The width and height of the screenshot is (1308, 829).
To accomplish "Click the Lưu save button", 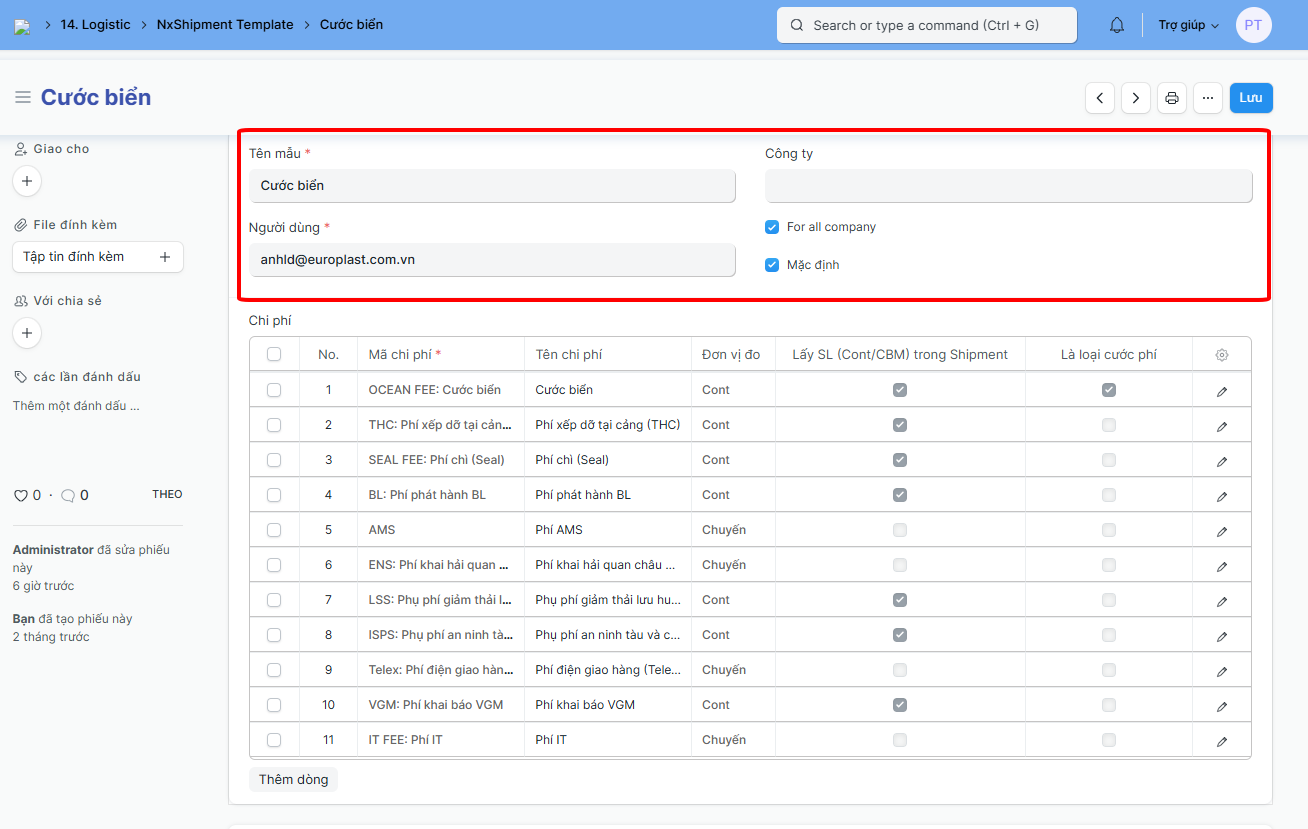I will pyautogui.click(x=1251, y=98).
